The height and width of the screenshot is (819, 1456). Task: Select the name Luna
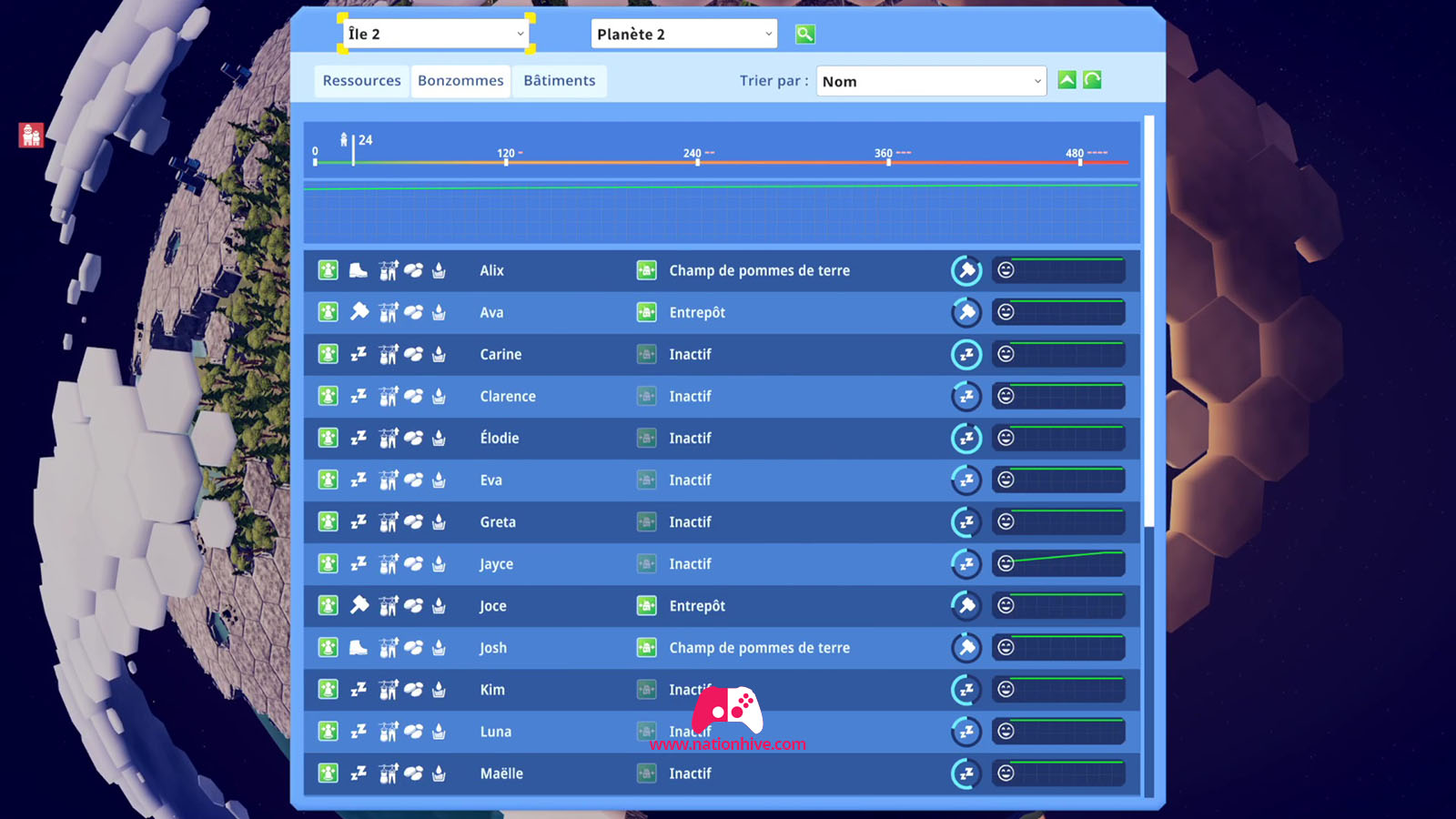496,731
